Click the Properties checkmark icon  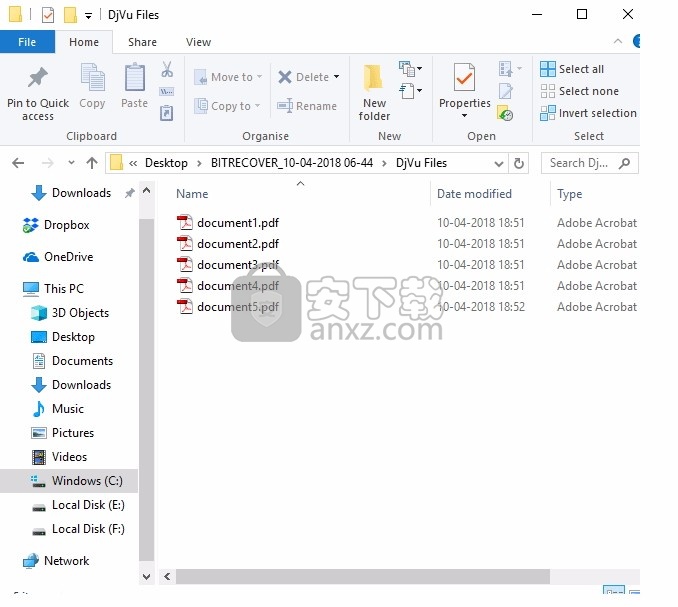pyautogui.click(x=464, y=77)
